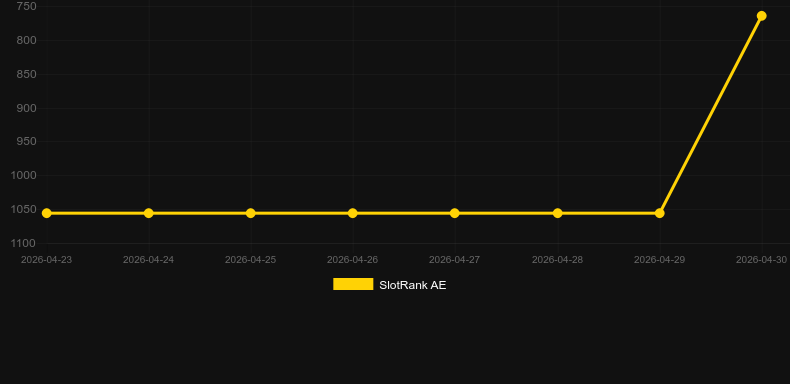Toggle the SlotRank AE legend swatch
Viewport: 790px width, 384px height.
pos(353,284)
